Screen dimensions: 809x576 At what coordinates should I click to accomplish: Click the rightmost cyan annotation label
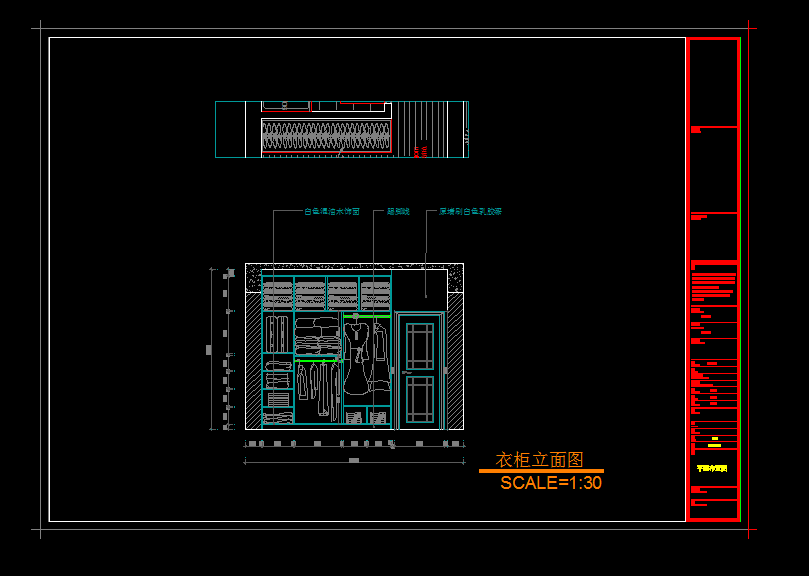tap(470, 212)
